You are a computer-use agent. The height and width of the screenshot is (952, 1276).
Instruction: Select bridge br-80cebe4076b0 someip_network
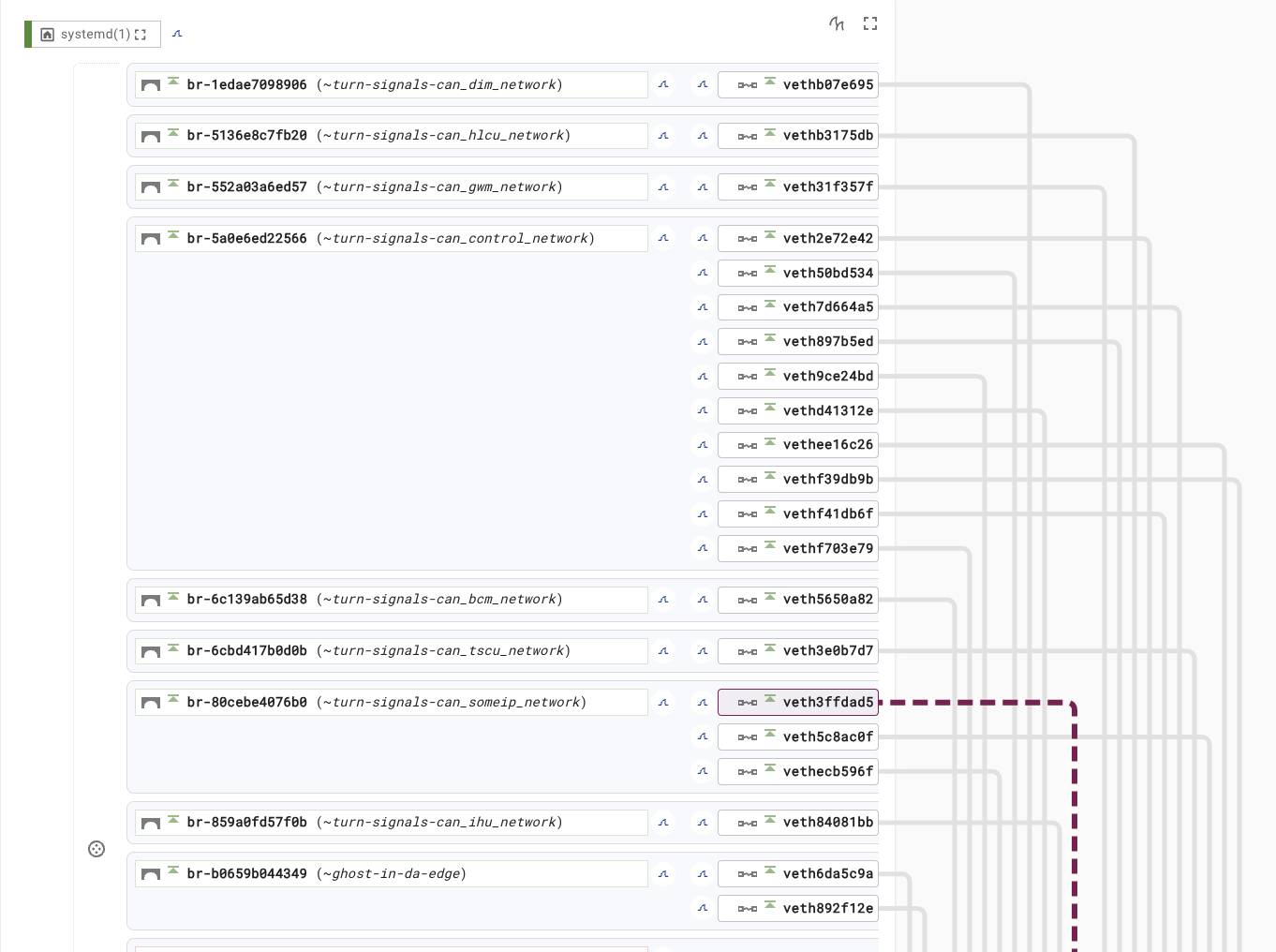tap(392, 703)
